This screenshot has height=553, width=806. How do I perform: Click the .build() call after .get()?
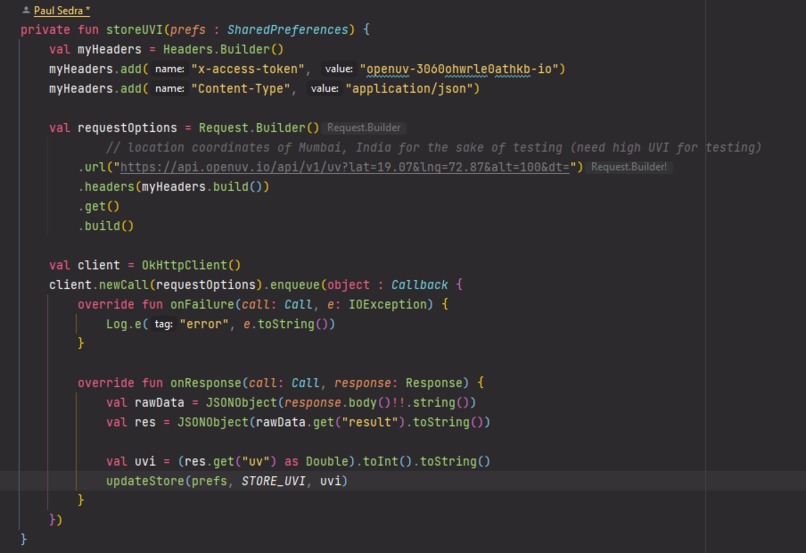pyautogui.click(x=106, y=226)
